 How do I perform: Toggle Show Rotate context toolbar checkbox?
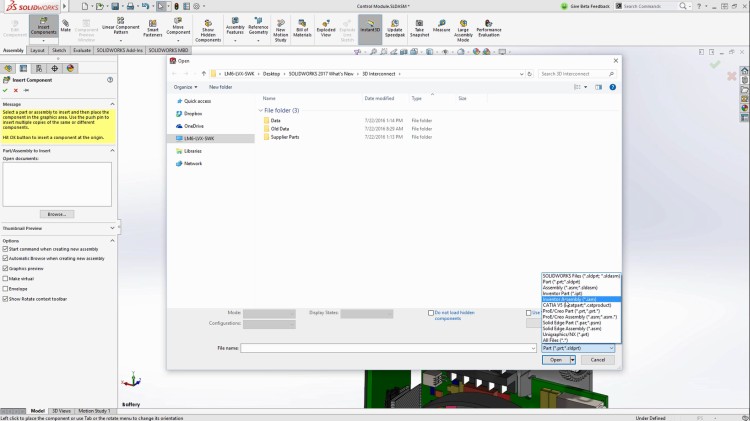[x=5, y=299]
